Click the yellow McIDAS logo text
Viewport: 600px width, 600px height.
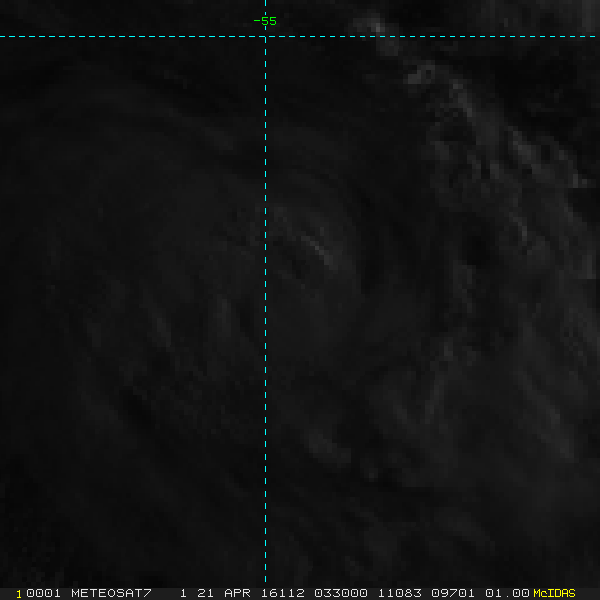tap(554, 593)
